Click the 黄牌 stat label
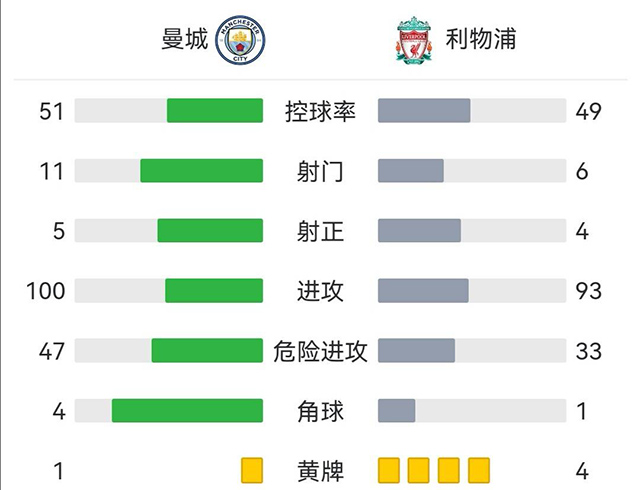The height and width of the screenshot is (490, 640). (320, 470)
